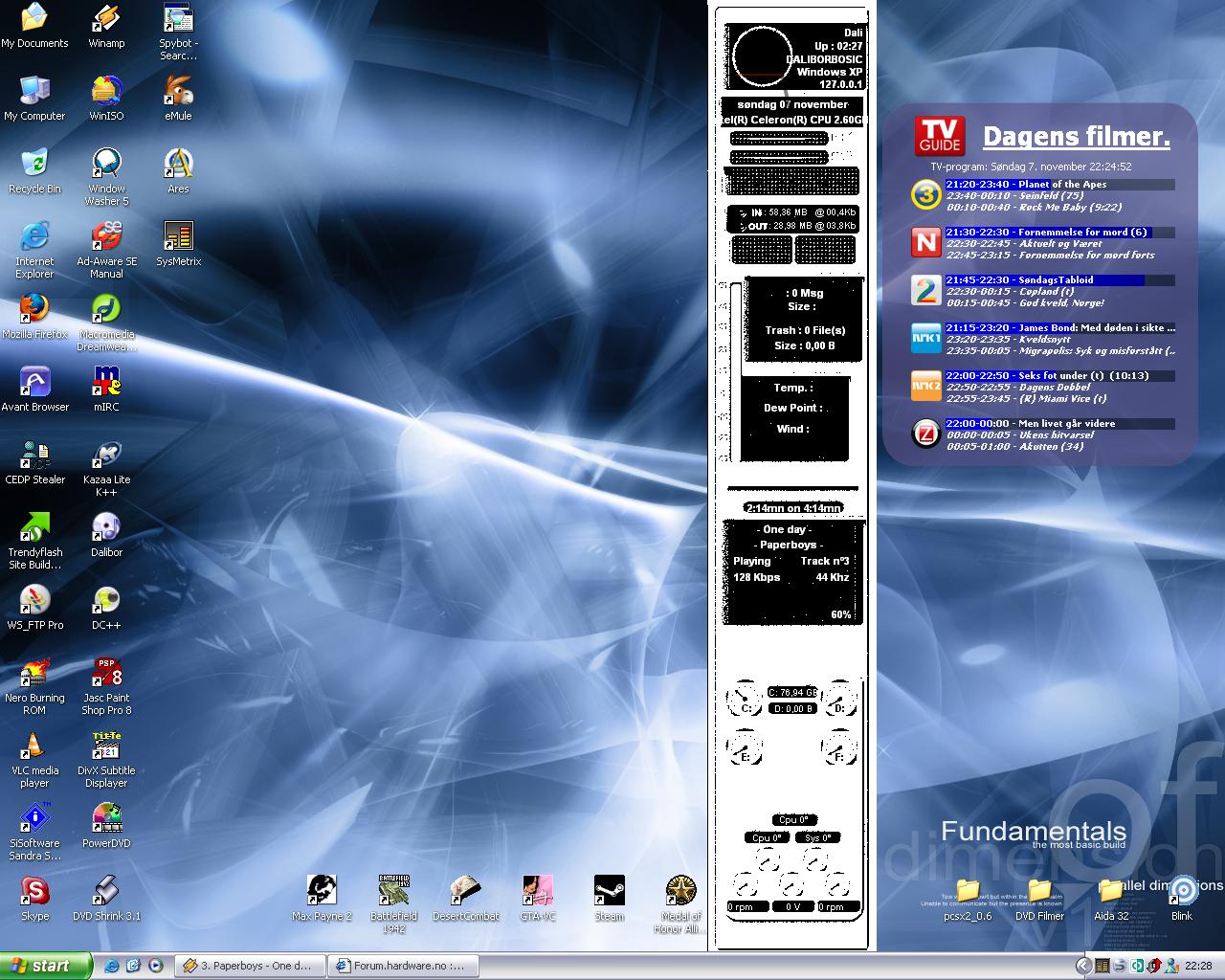Open the PowerDVD shortcut
Viewport: 1225px width, 980px height.
tap(106, 827)
